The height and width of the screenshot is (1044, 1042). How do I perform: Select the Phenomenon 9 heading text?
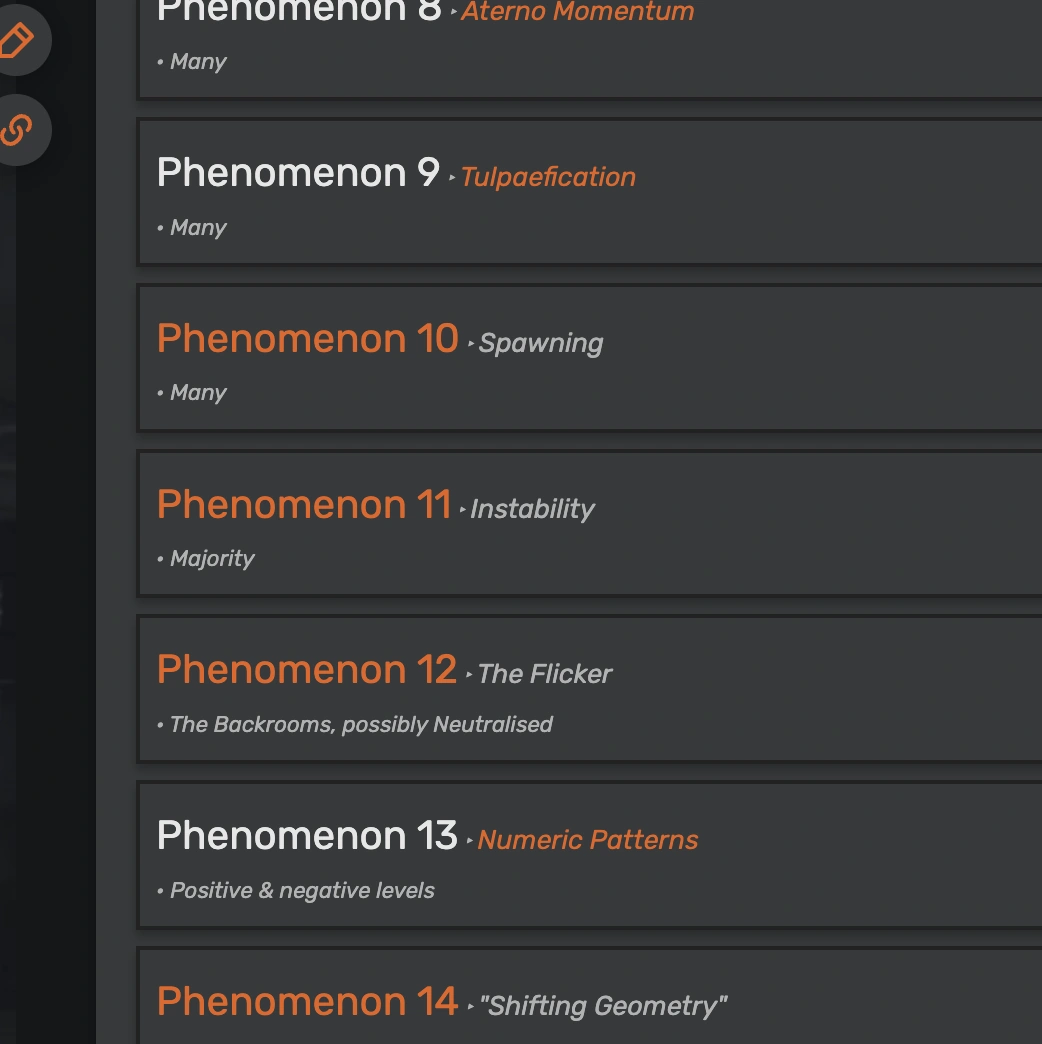tap(298, 173)
